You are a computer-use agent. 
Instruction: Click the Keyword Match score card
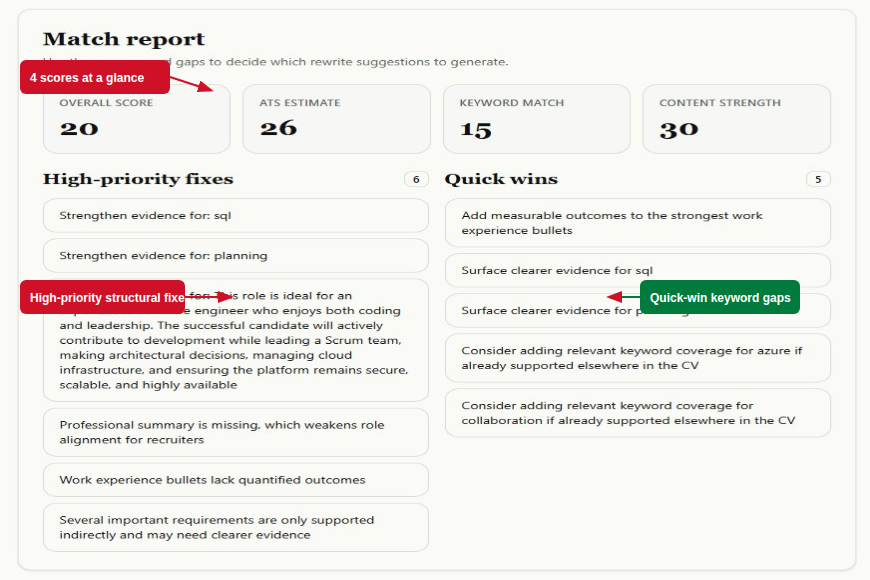[x=537, y=119]
